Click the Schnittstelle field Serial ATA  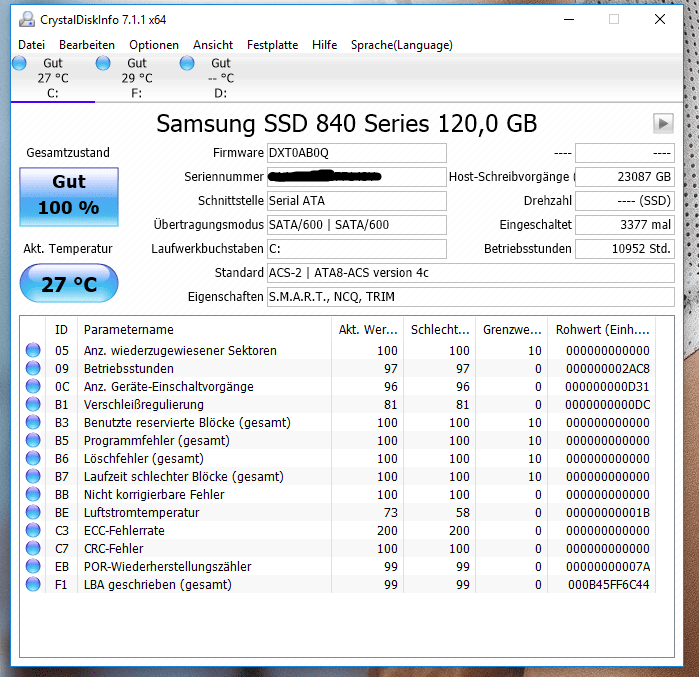357,201
